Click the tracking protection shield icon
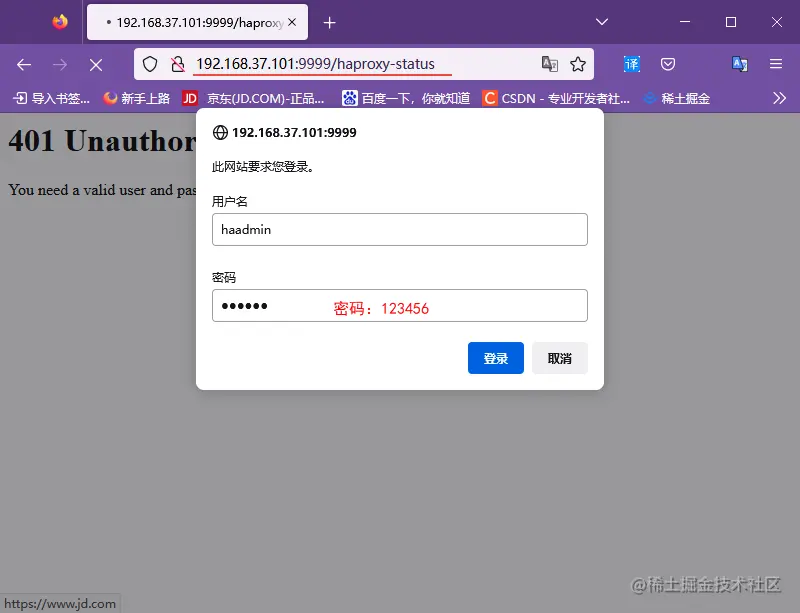Viewport: 800px width, 613px height. pyautogui.click(x=150, y=63)
